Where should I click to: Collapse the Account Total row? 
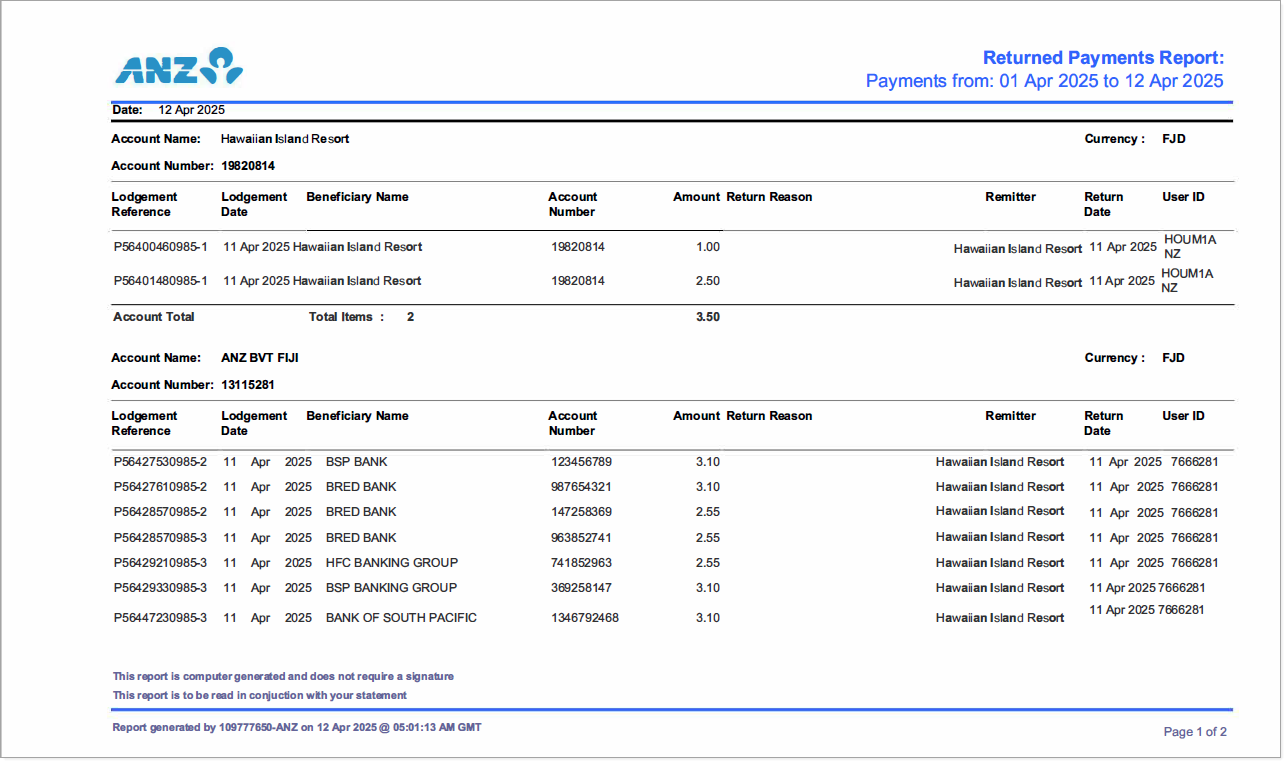pyautogui.click(x=153, y=316)
